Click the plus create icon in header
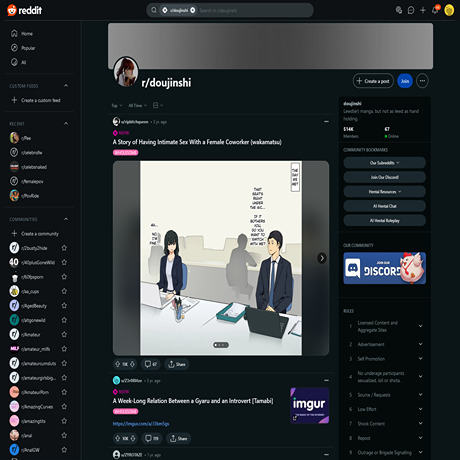The image size is (460, 460). point(423,10)
